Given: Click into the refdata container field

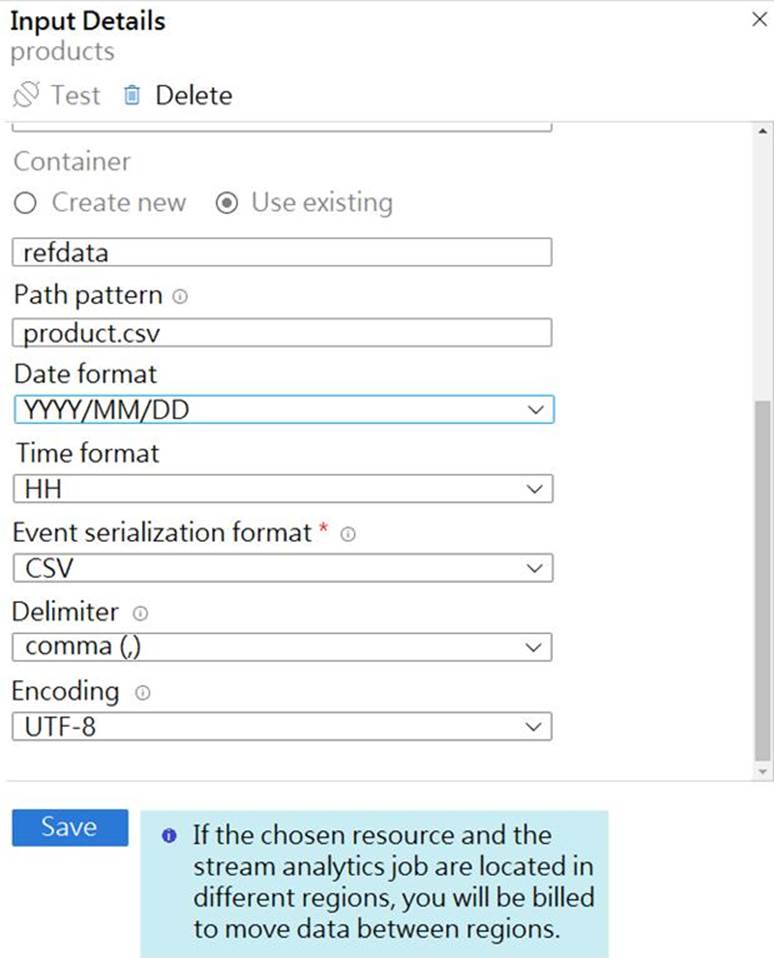Looking at the screenshot, I should click(x=283, y=252).
